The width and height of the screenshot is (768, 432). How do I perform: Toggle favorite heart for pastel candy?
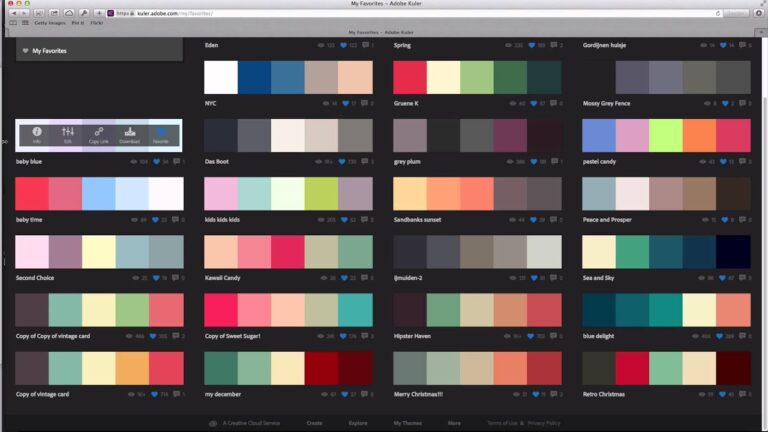pyautogui.click(x=723, y=161)
